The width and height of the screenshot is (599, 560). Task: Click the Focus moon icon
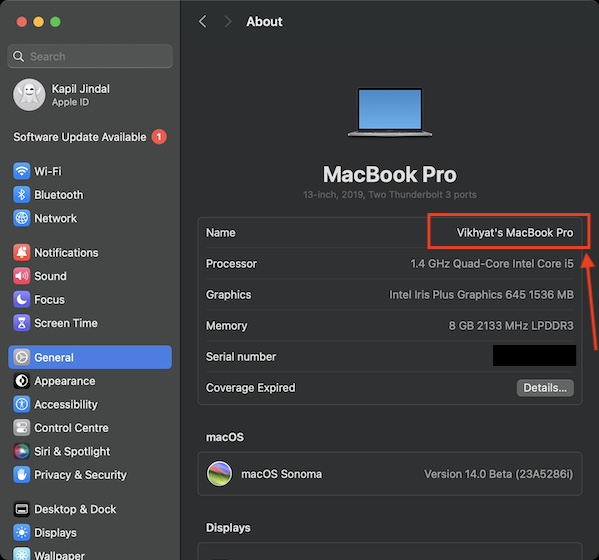[21, 299]
